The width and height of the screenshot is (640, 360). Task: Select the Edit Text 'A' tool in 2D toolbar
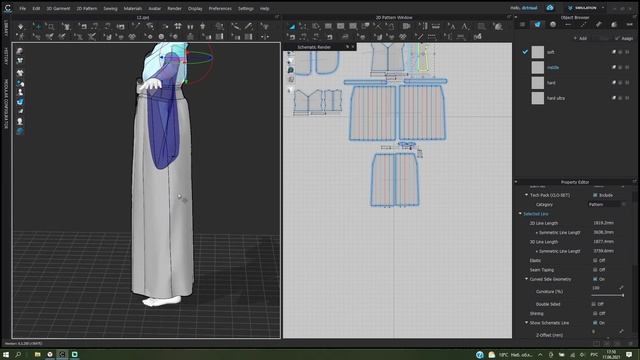click(x=451, y=27)
